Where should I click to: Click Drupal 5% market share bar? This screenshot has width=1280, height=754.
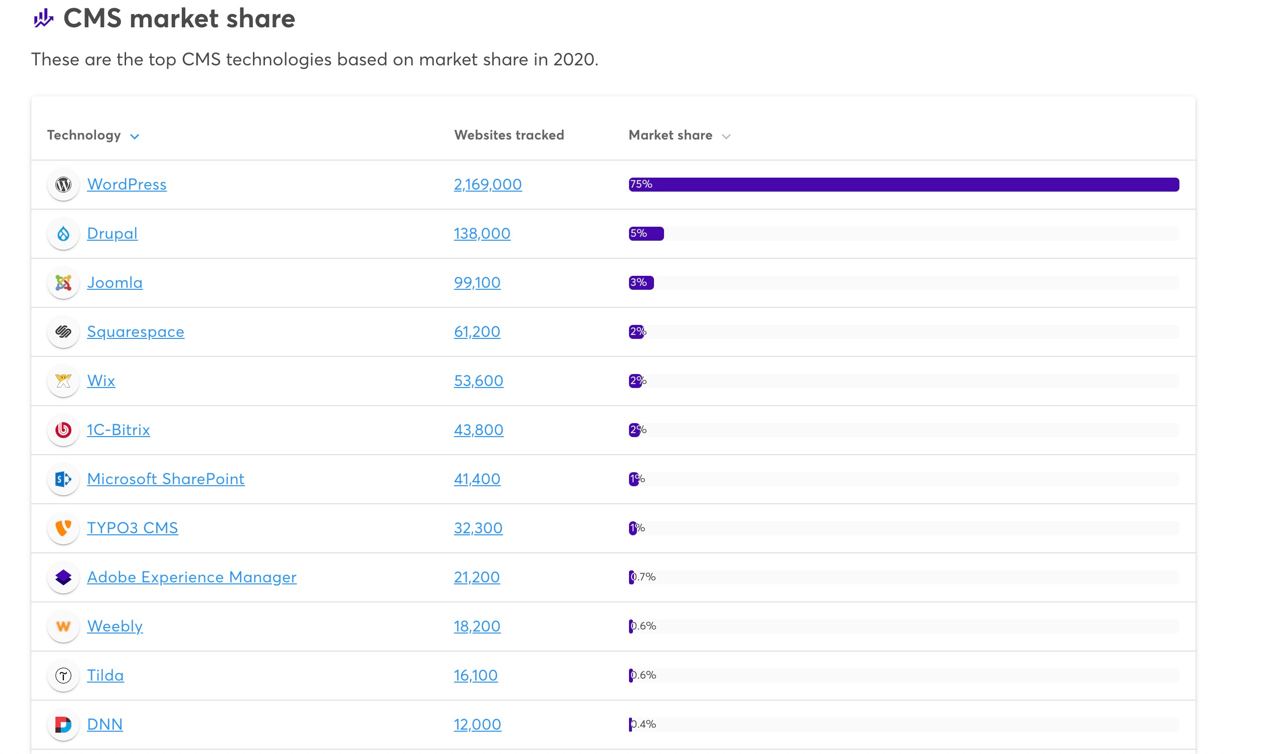tap(646, 233)
